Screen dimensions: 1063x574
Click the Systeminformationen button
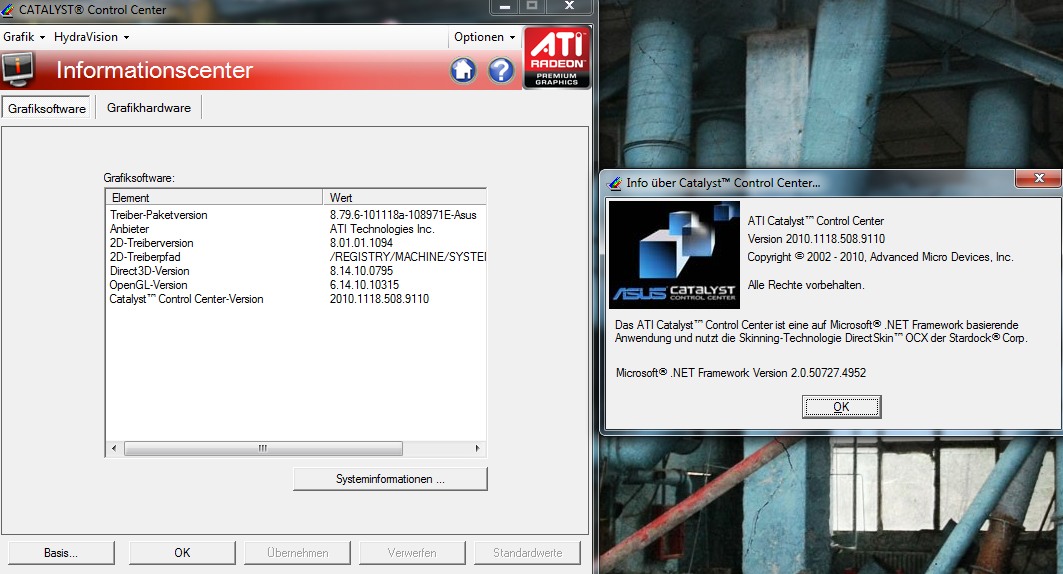[x=390, y=478]
